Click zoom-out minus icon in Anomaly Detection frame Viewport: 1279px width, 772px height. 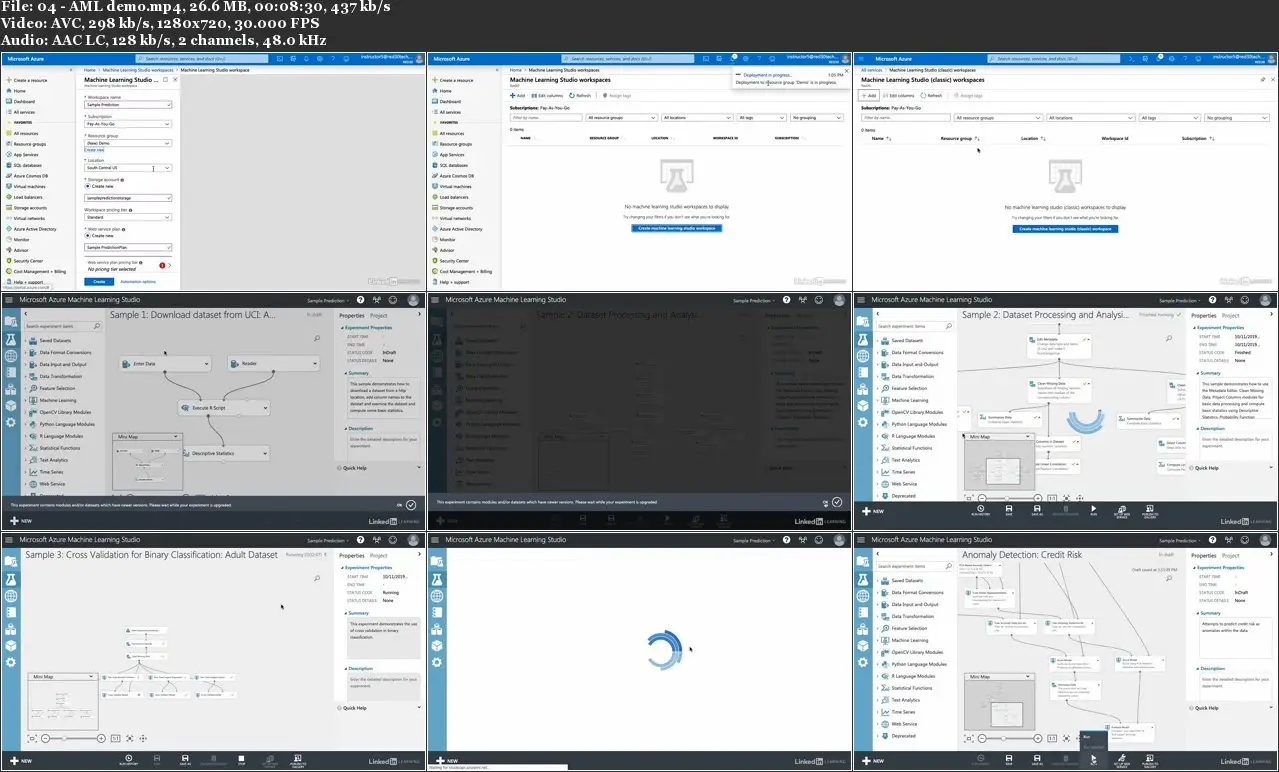click(981, 737)
